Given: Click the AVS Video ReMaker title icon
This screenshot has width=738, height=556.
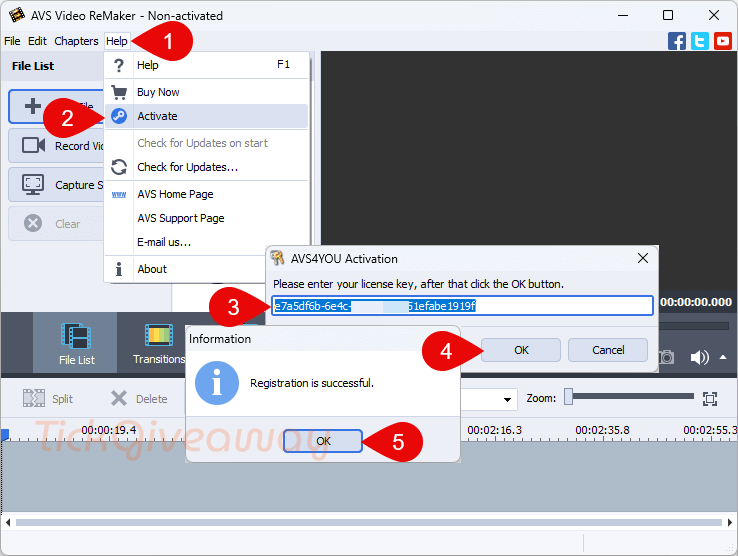Looking at the screenshot, I should [x=17, y=15].
